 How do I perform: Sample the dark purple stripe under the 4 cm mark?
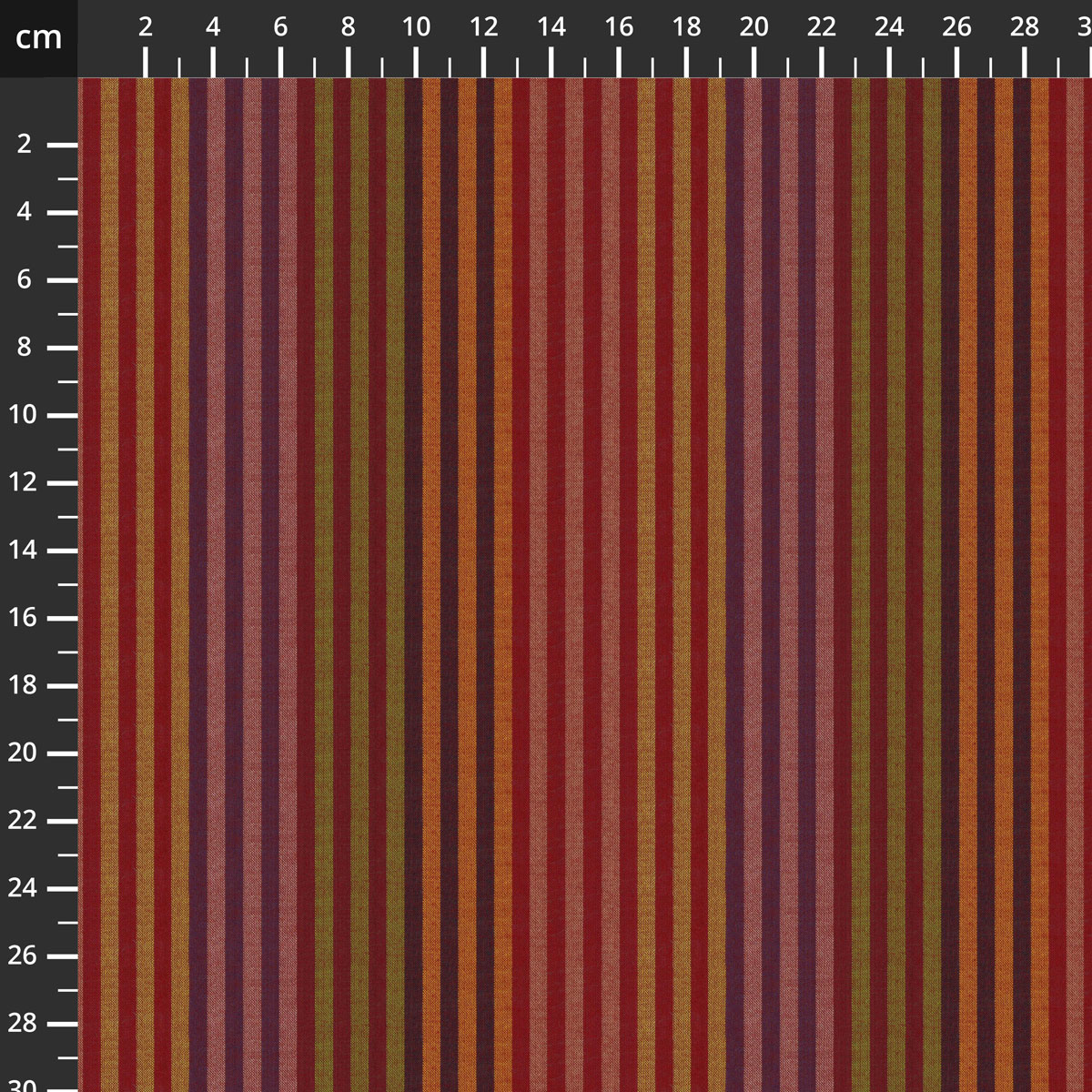click(x=198, y=546)
